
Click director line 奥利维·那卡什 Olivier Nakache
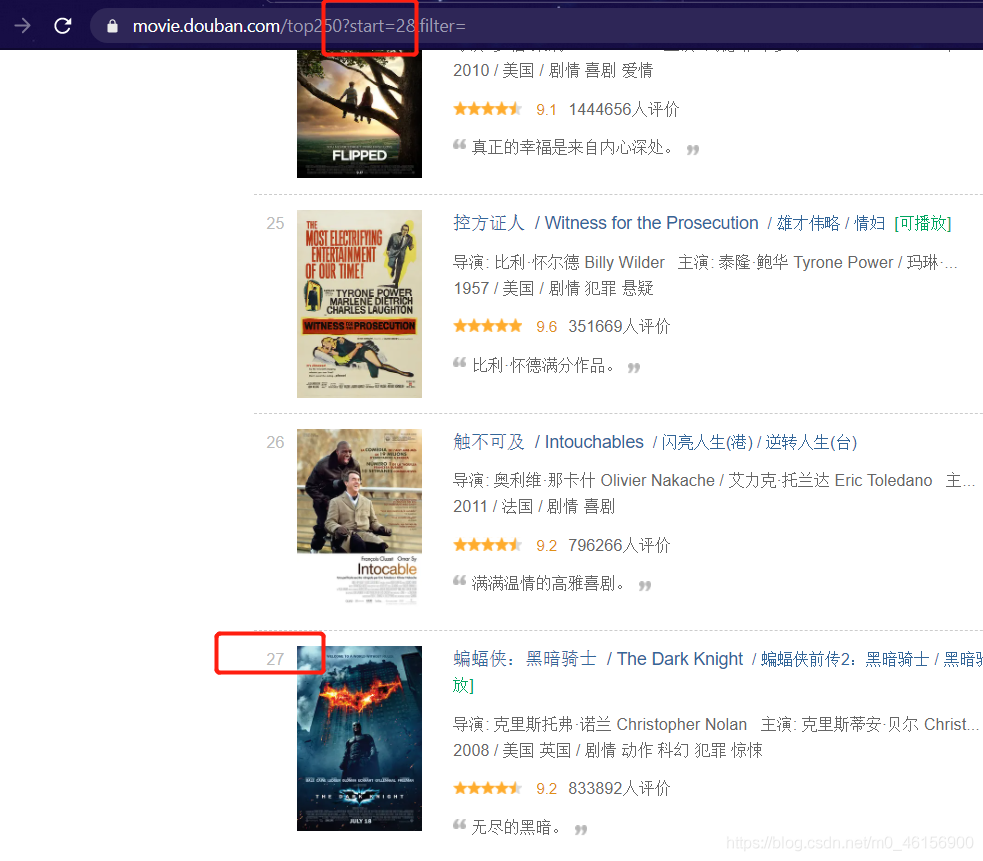693,480
